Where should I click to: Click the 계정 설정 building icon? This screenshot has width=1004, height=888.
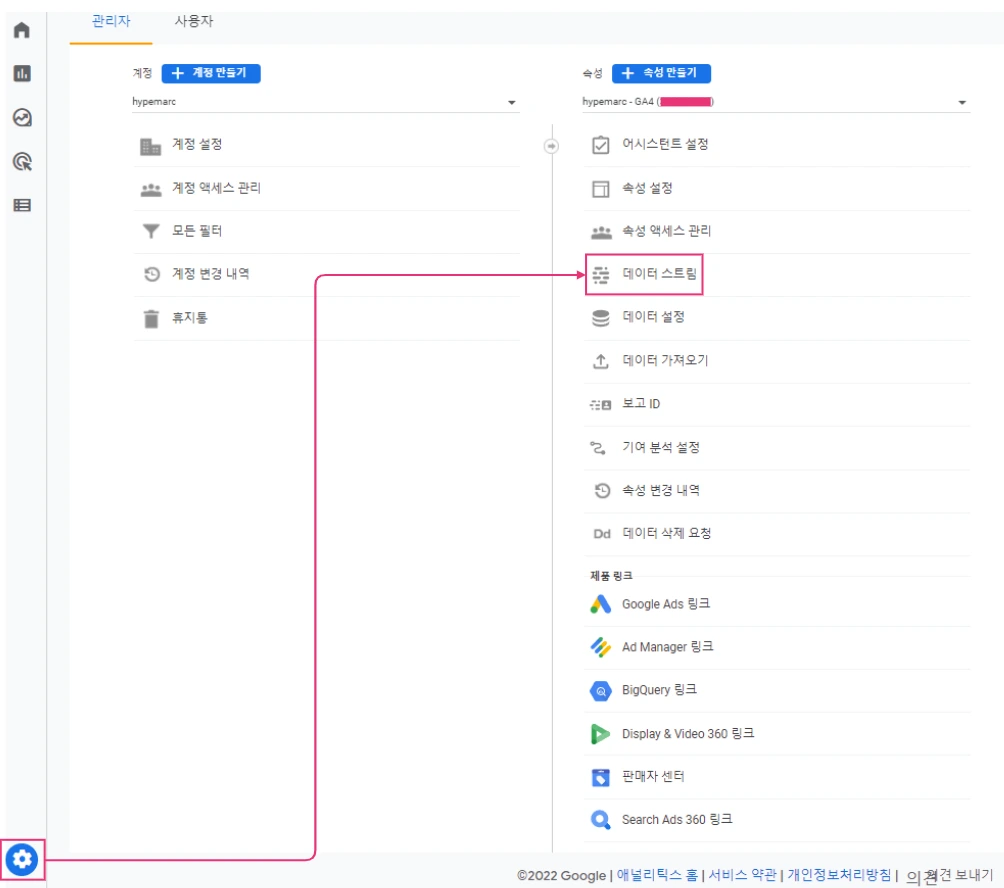click(x=150, y=147)
